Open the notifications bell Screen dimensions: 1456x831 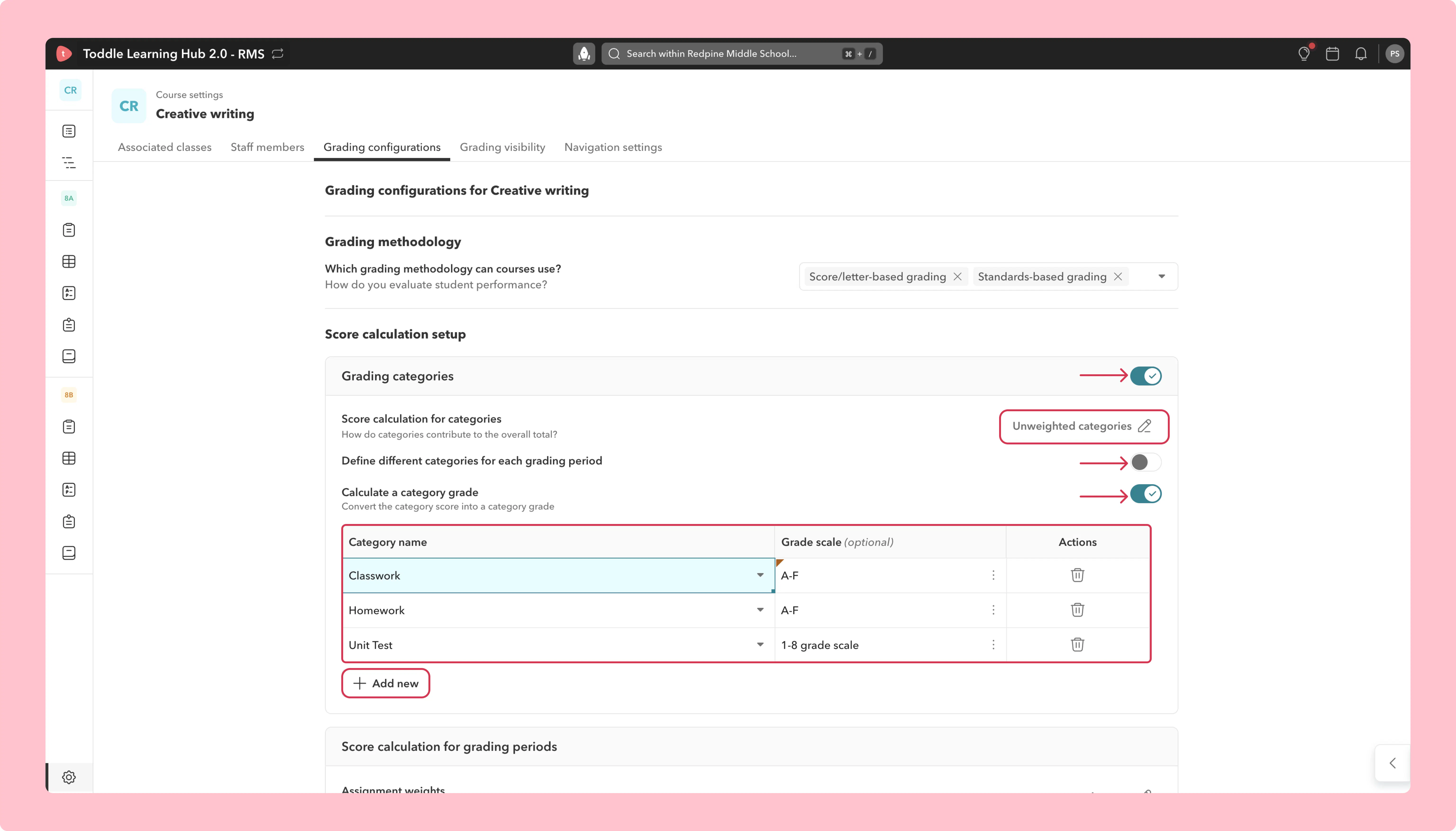pyautogui.click(x=1361, y=54)
